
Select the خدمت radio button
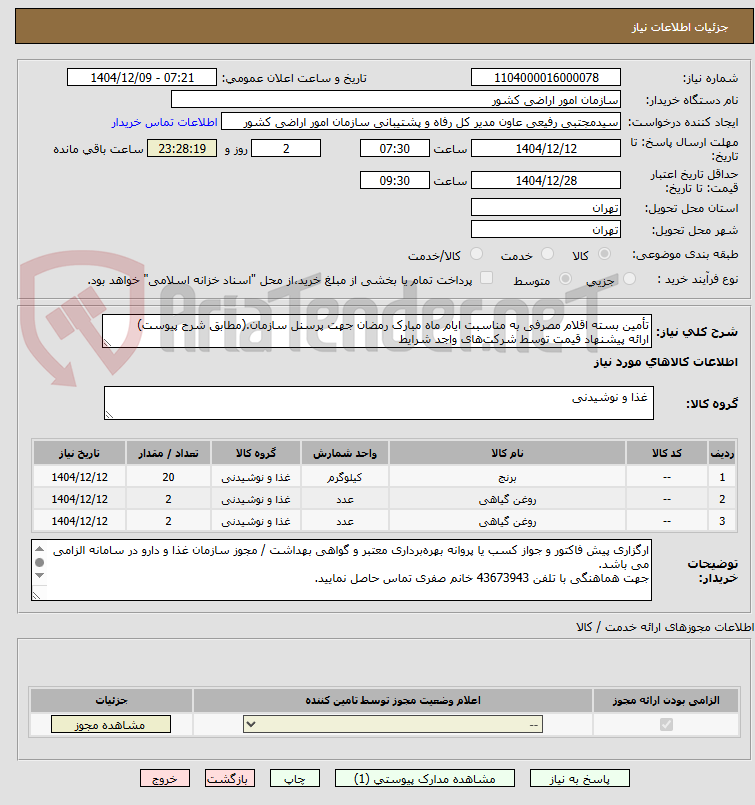pyautogui.click(x=548, y=254)
